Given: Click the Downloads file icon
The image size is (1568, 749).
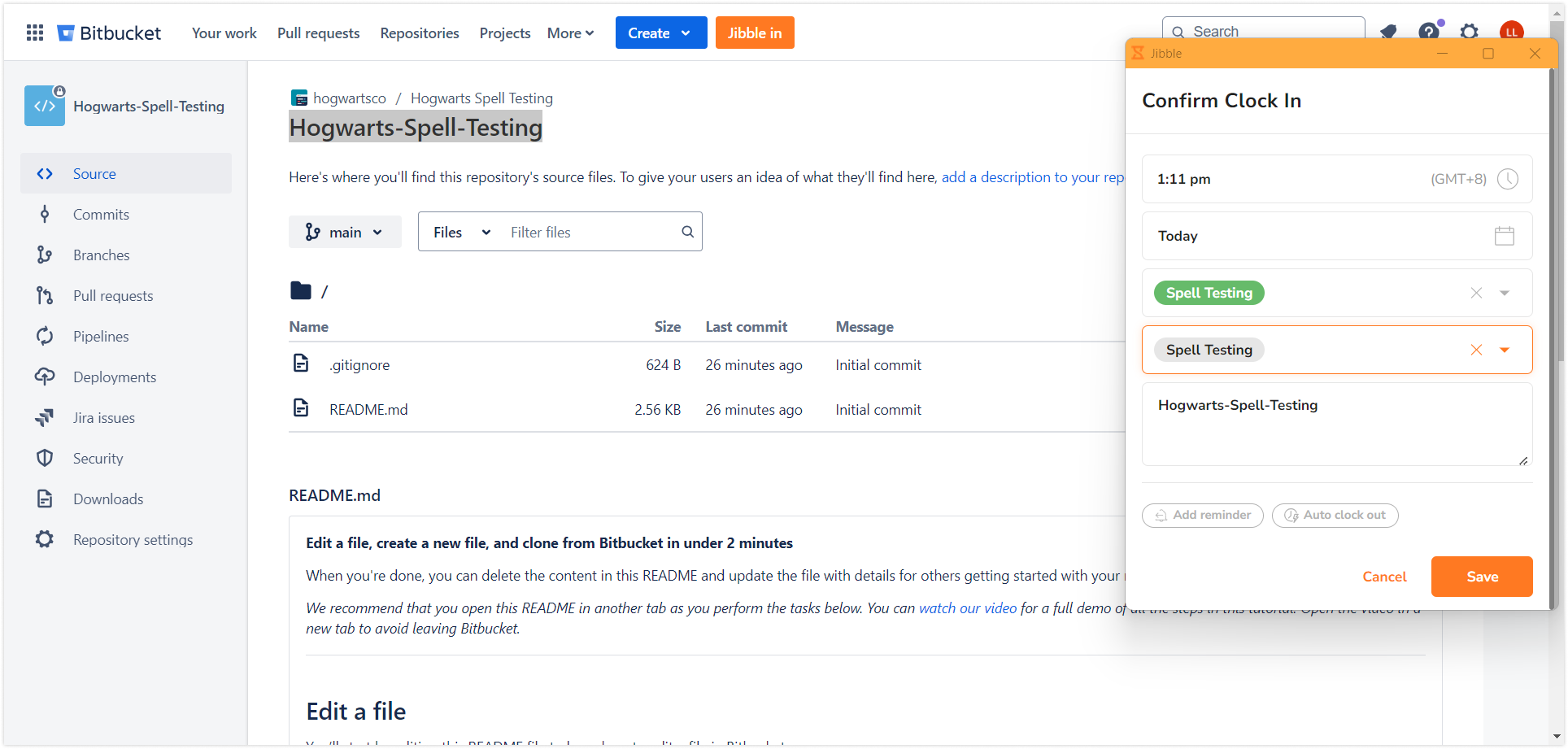Looking at the screenshot, I should click(45, 499).
